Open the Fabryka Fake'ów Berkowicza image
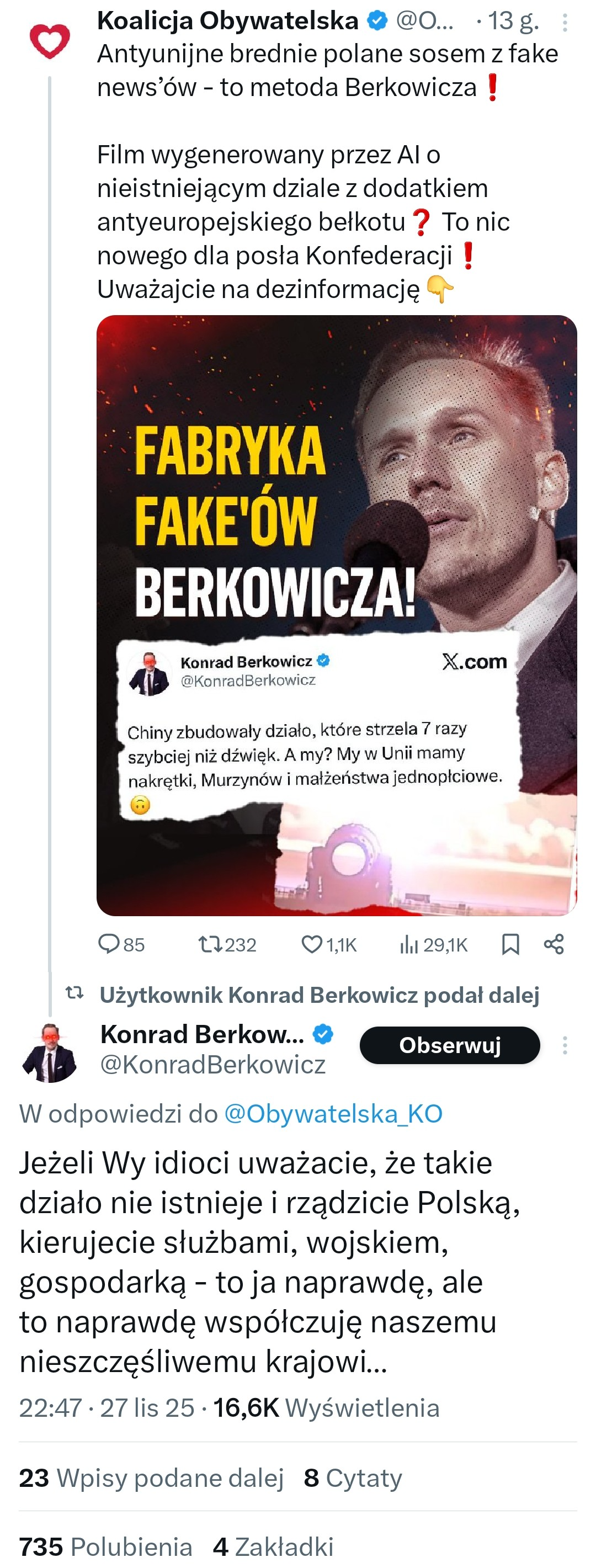Viewport: 596px width, 1568px height. click(336, 615)
